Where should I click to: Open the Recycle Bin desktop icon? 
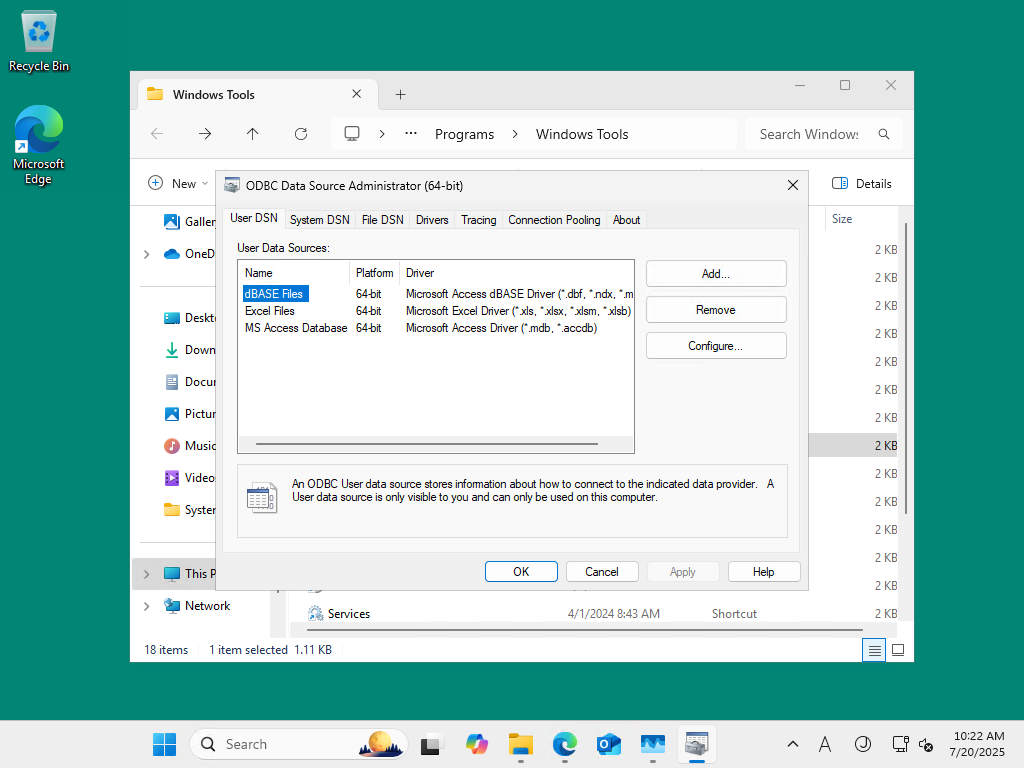[x=39, y=41]
